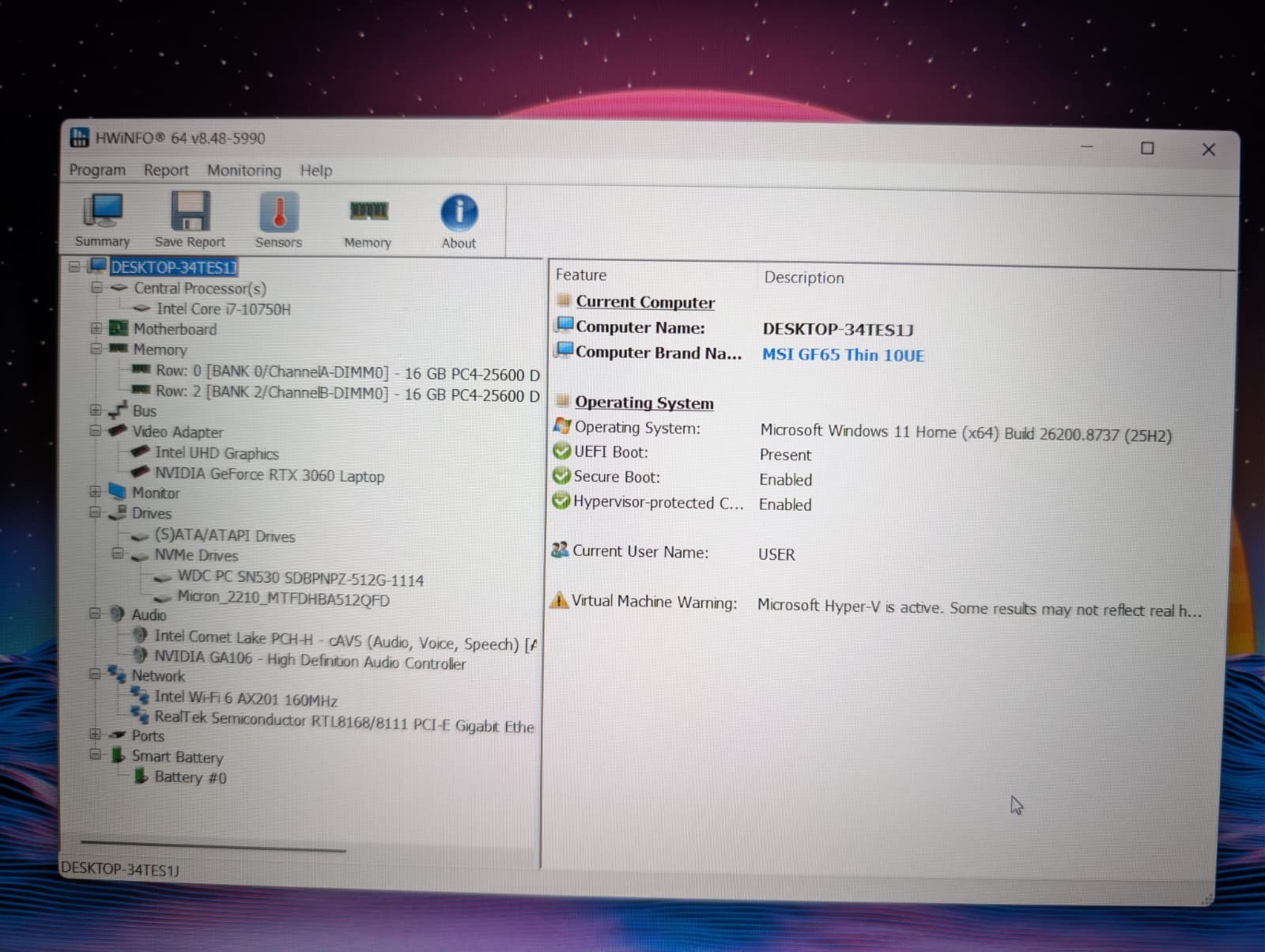
Task: Collapse the Audio branch
Action: point(95,613)
